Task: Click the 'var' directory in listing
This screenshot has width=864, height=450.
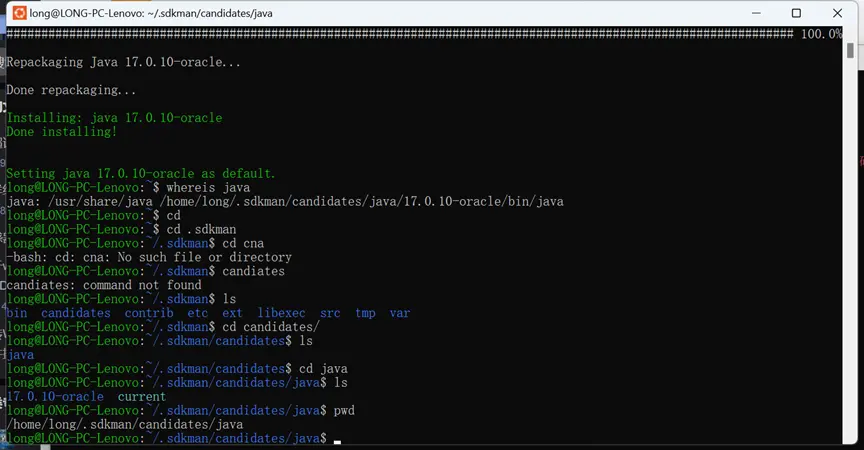Action: [399, 313]
